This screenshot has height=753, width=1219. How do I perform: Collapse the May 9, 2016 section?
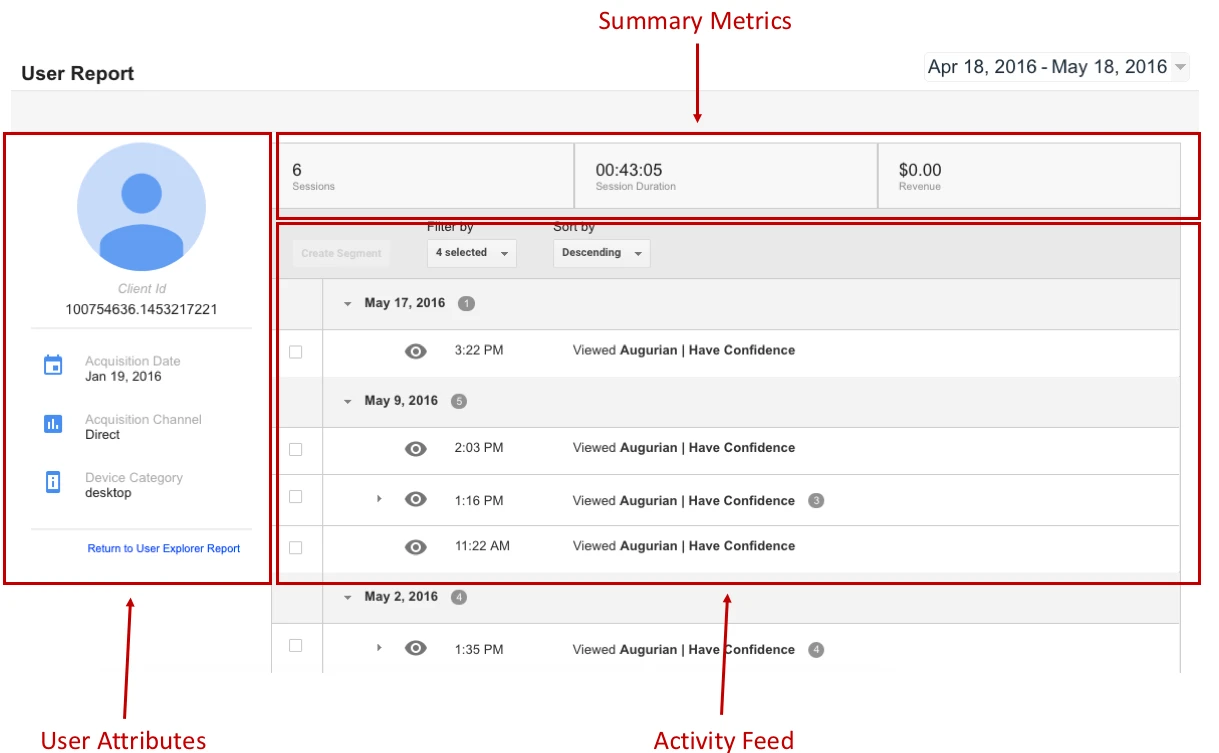(347, 399)
